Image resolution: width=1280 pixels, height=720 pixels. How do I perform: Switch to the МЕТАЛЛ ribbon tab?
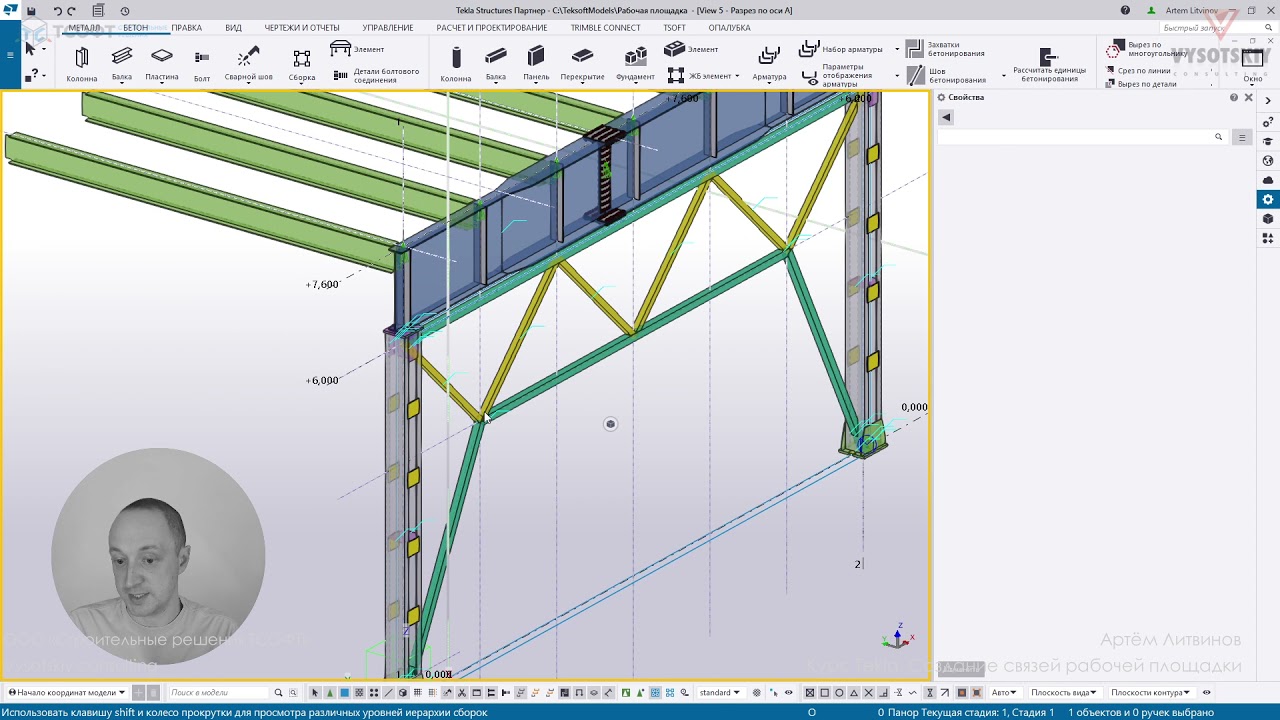[x=84, y=28]
